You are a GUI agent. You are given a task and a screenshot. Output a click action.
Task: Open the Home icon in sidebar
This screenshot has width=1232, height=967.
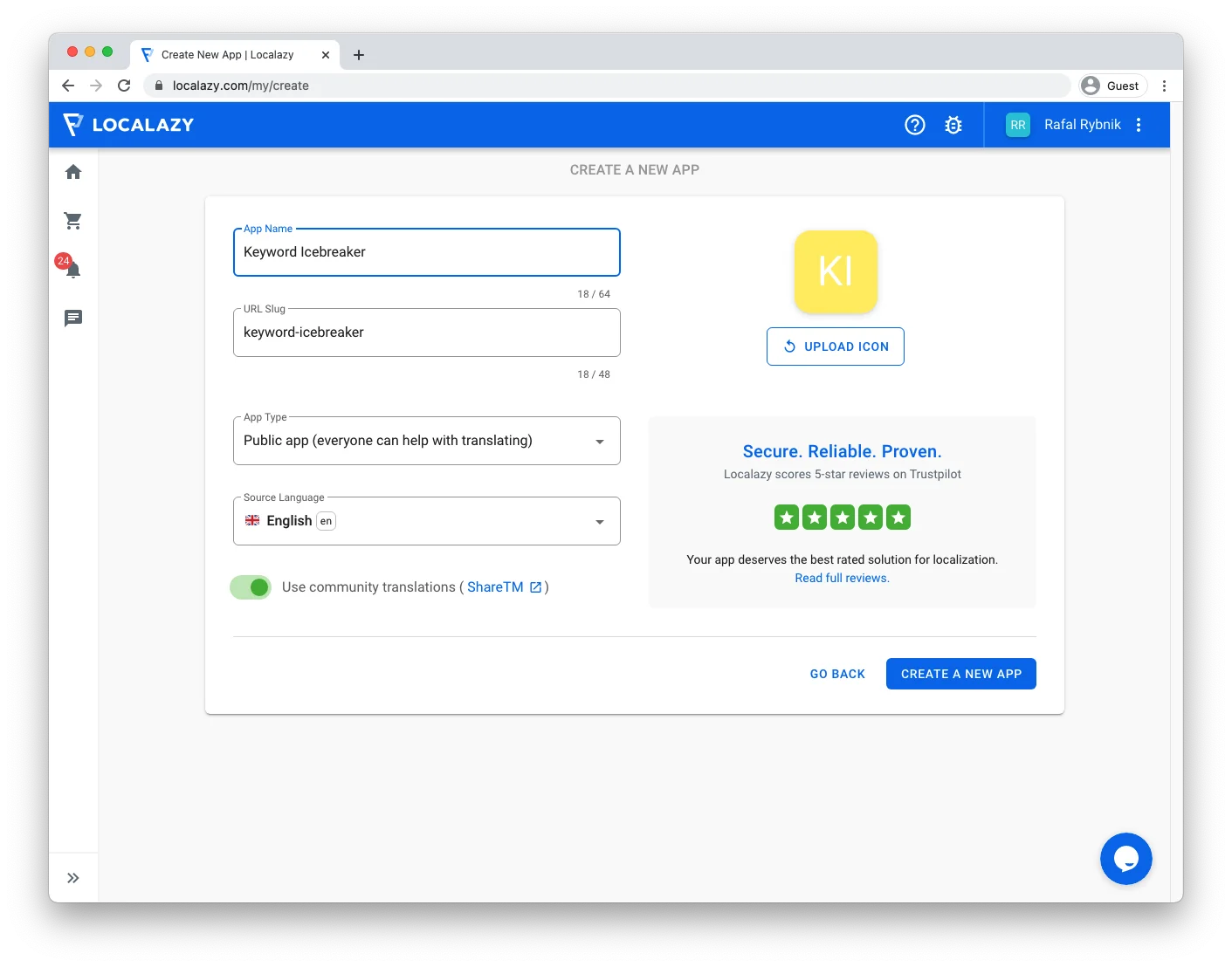73,172
